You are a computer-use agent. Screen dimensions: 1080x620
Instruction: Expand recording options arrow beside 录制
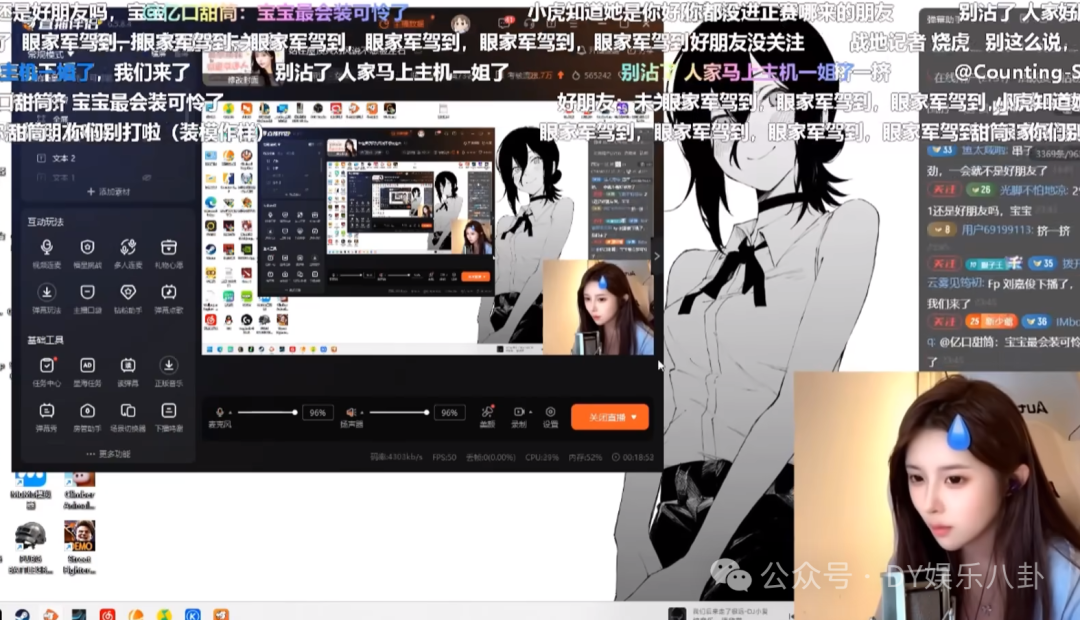tap(530, 412)
